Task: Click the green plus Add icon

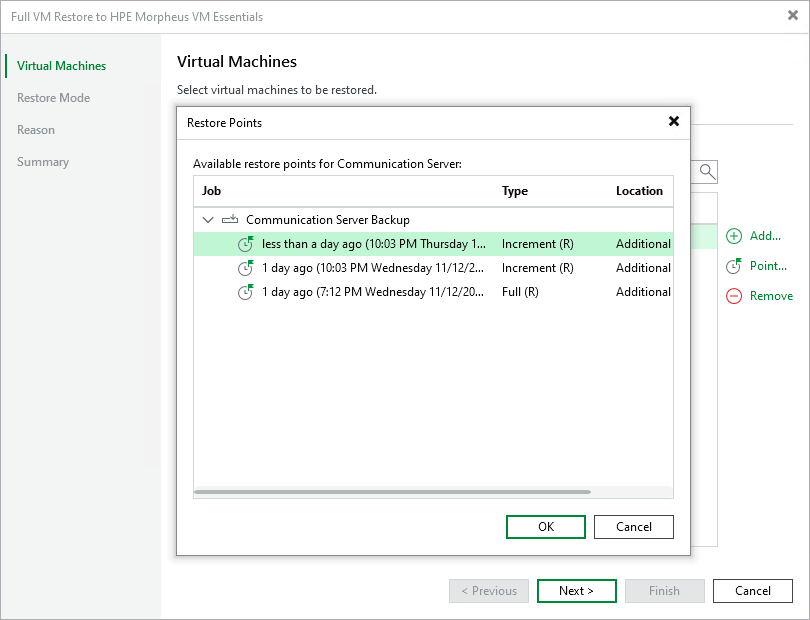Action: (x=734, y=236)
